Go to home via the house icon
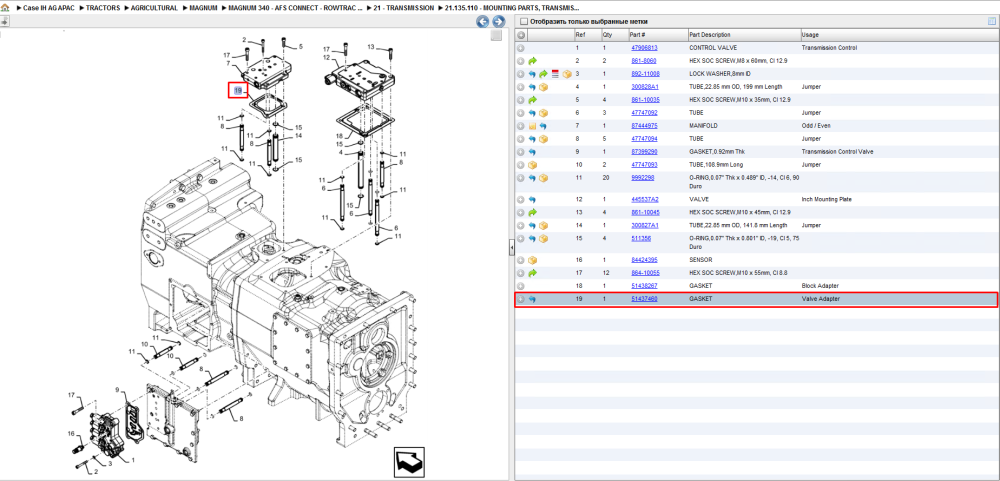Viewport: 1000px width, 481px height. pyautogui.click(x=5, y=8)
